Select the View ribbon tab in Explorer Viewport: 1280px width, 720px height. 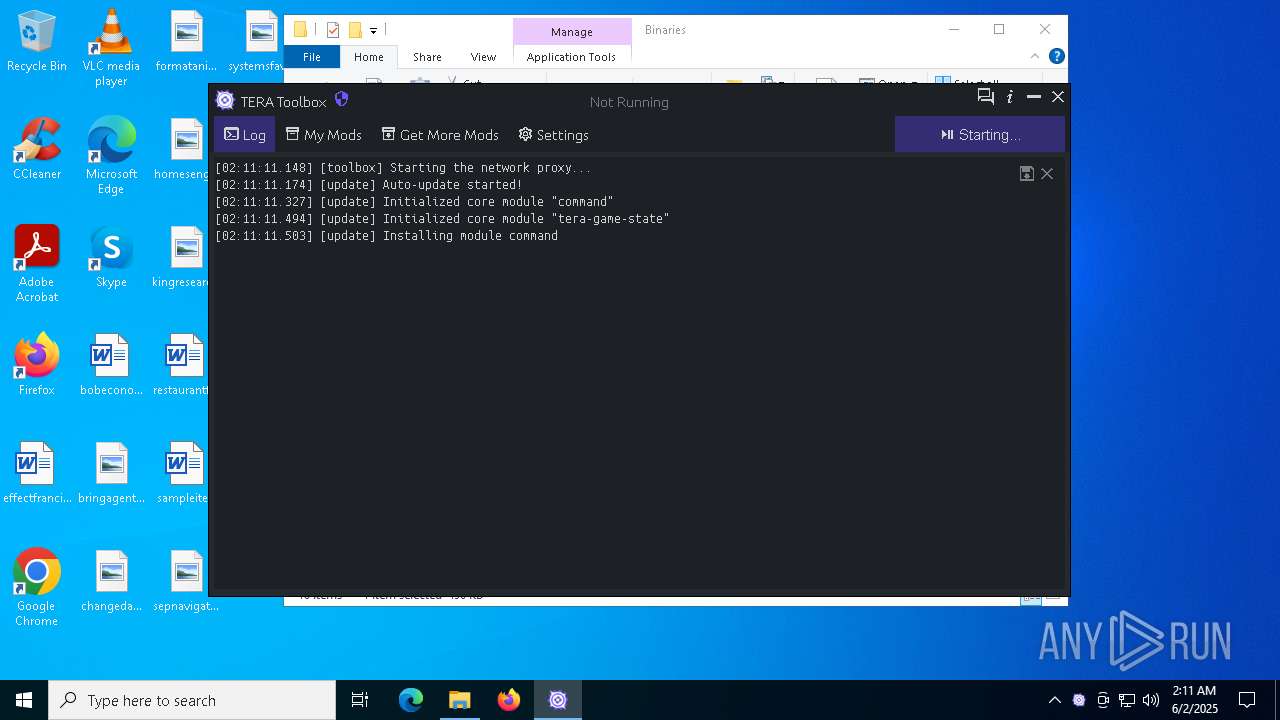[483, 57]
